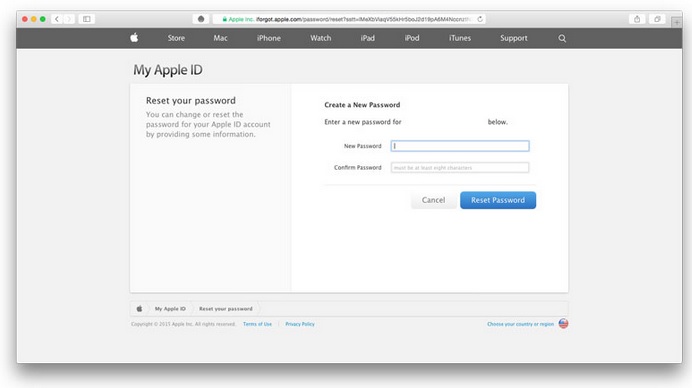This screenshot has height=388, width=692.
Task: Add a new tab with plus button
Action: pyautogui.click(x=676, y=22)
